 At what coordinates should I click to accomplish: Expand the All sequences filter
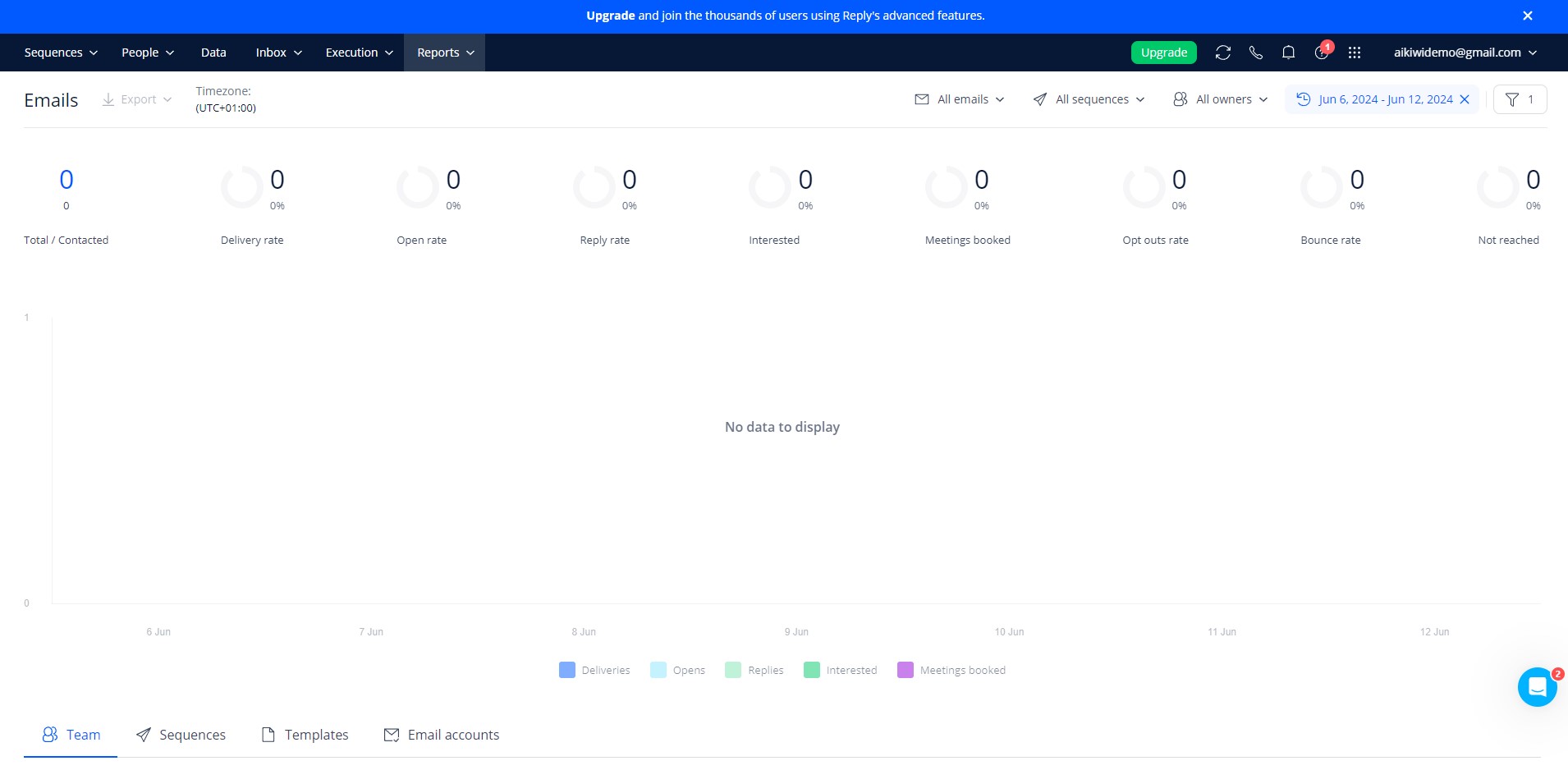pyautogui.click(x=1089, y=99)
